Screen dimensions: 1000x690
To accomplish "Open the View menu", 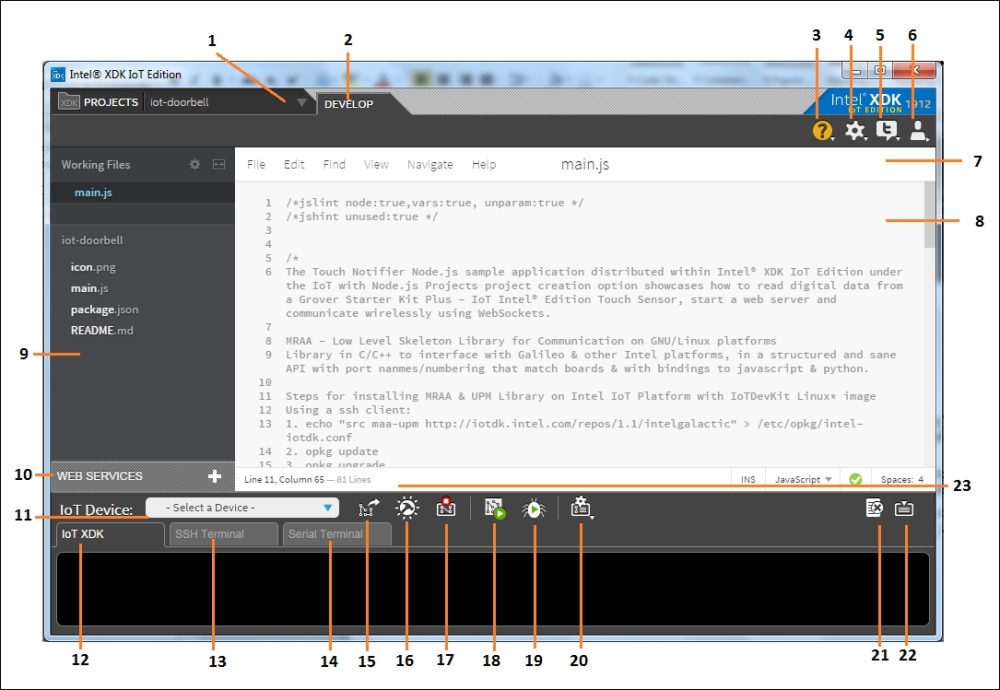I will [376, 165].
